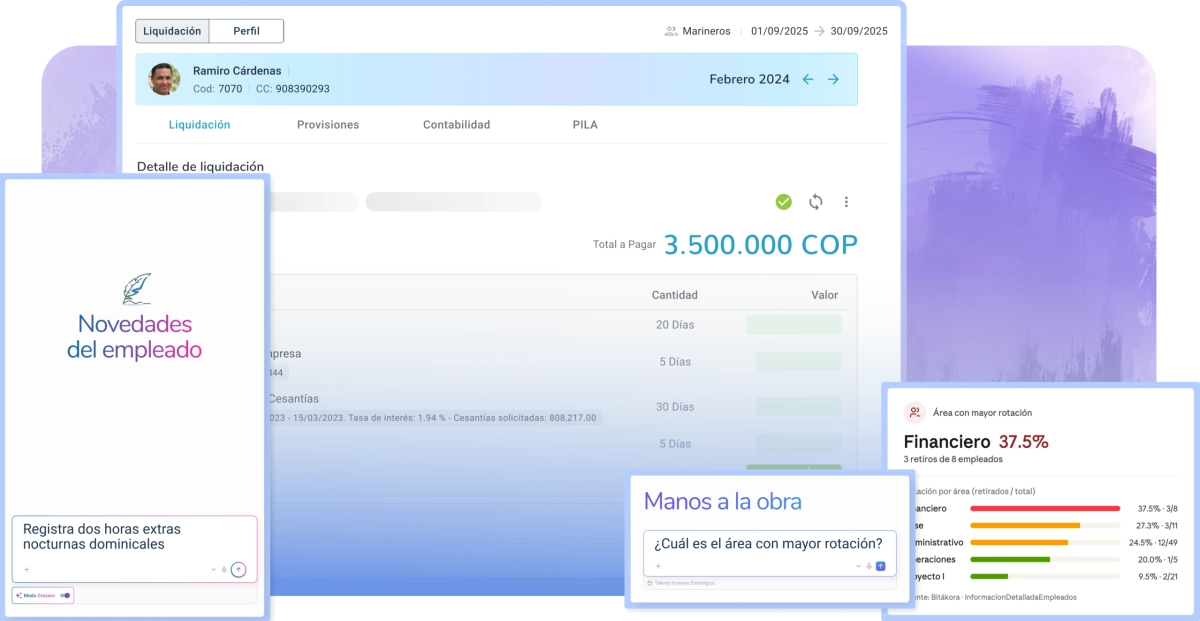Viewport: 1200px width, 621px height.
Task: Click plus icon in Manos a la obra box
Action: coord(658,566)
